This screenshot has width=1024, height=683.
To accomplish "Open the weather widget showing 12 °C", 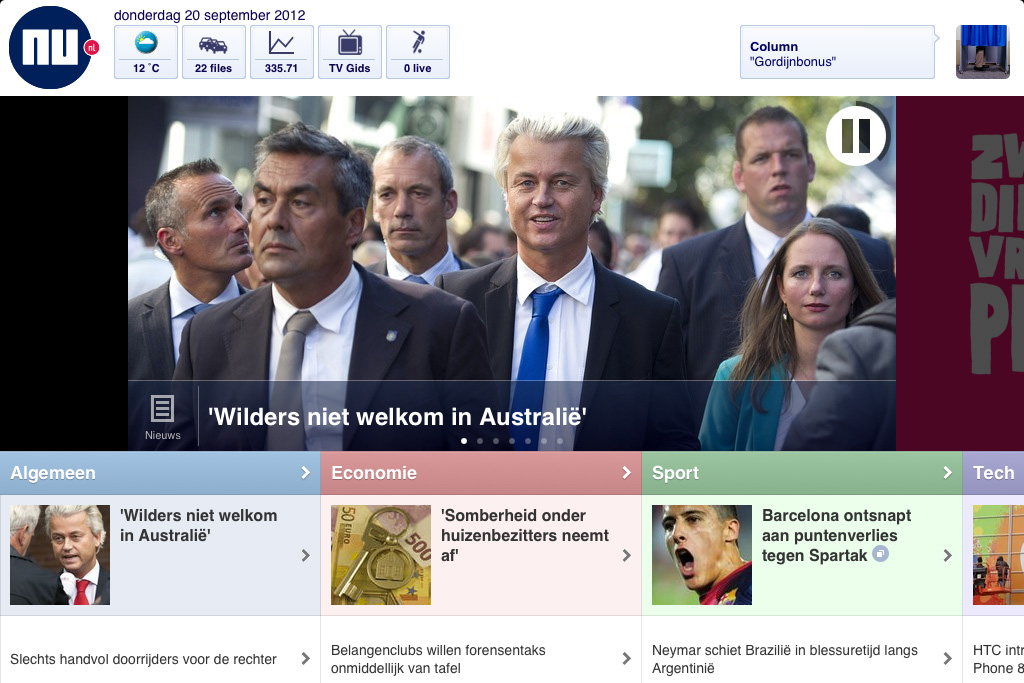I will click(x=146, y=52).
